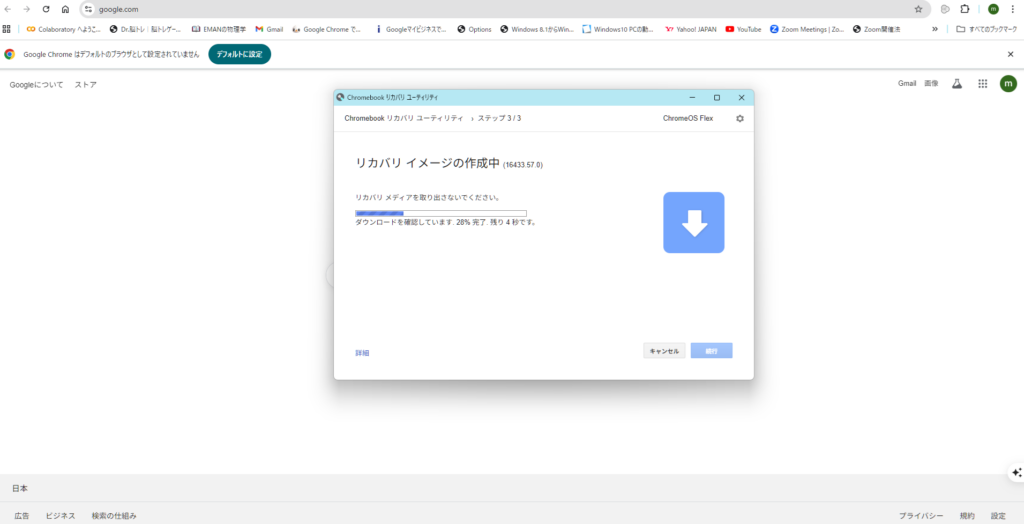Open the browser Extensions puzzle icon

tap(965, 9)
